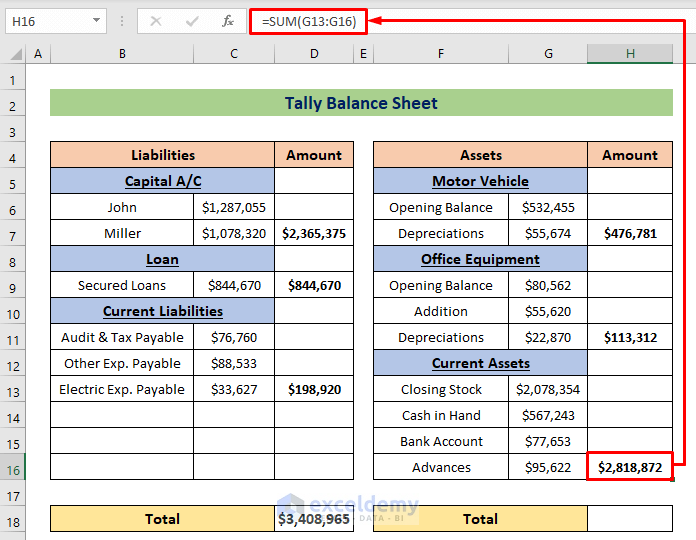The width and height of the screenshot is (696, 540).
Task: Click the empty Assets total cell H18
Action: 630,519
